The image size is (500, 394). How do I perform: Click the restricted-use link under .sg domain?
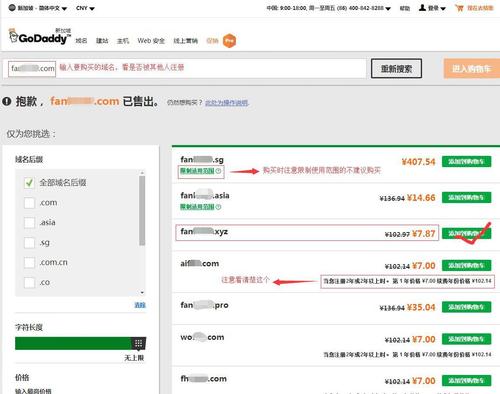click(197, 171)
